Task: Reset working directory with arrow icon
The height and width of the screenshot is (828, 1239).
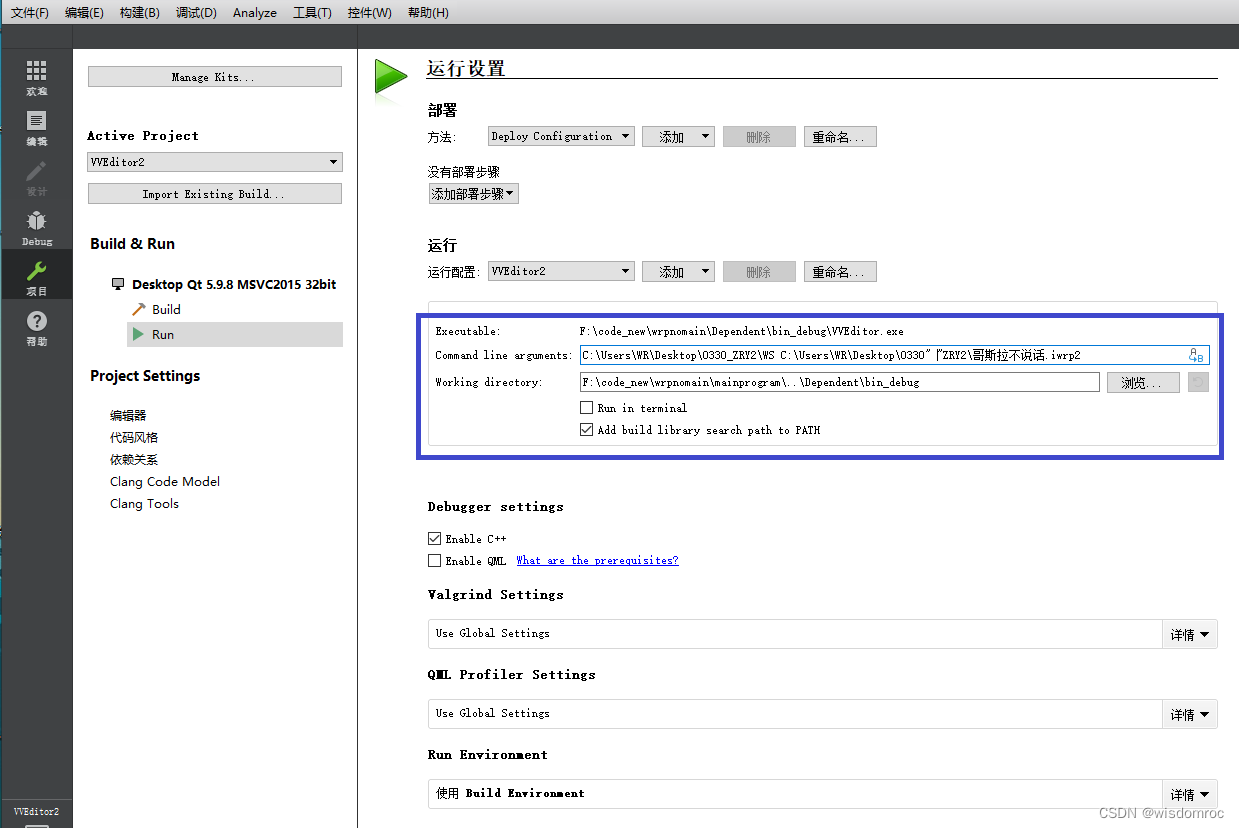Action: coord(1197,381)
